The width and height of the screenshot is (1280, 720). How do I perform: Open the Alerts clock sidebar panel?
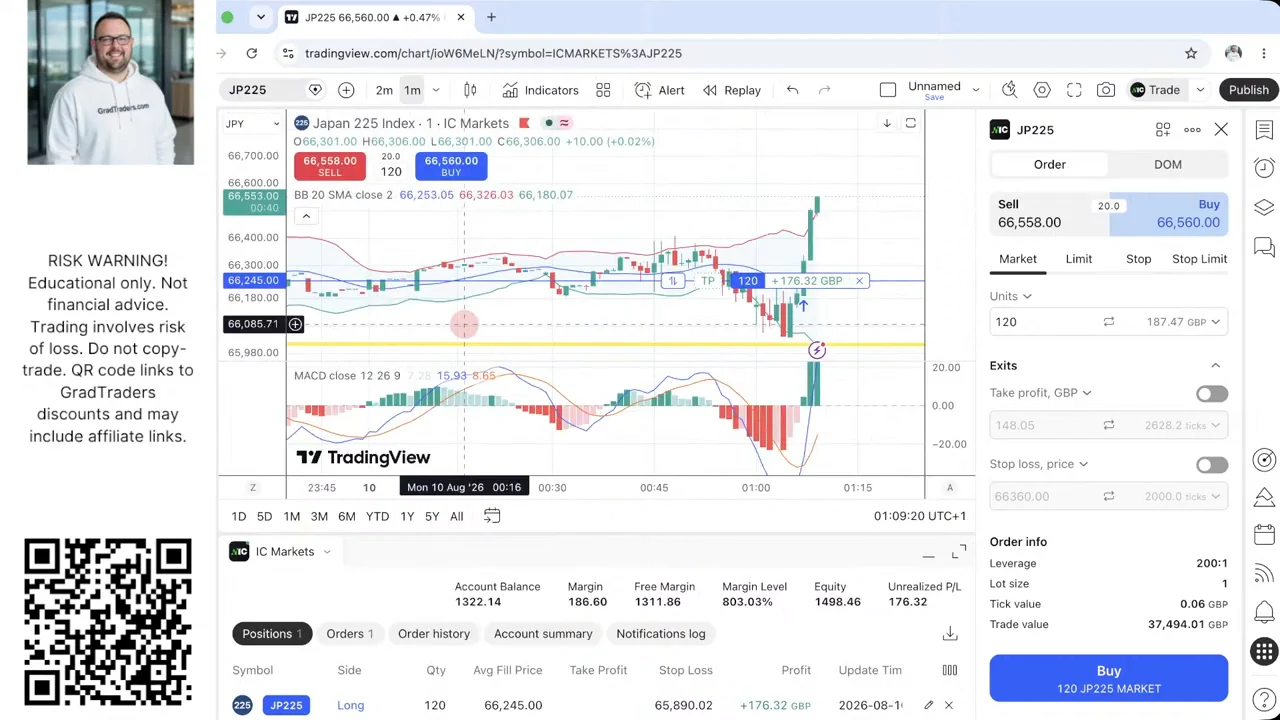(1264, 168)
